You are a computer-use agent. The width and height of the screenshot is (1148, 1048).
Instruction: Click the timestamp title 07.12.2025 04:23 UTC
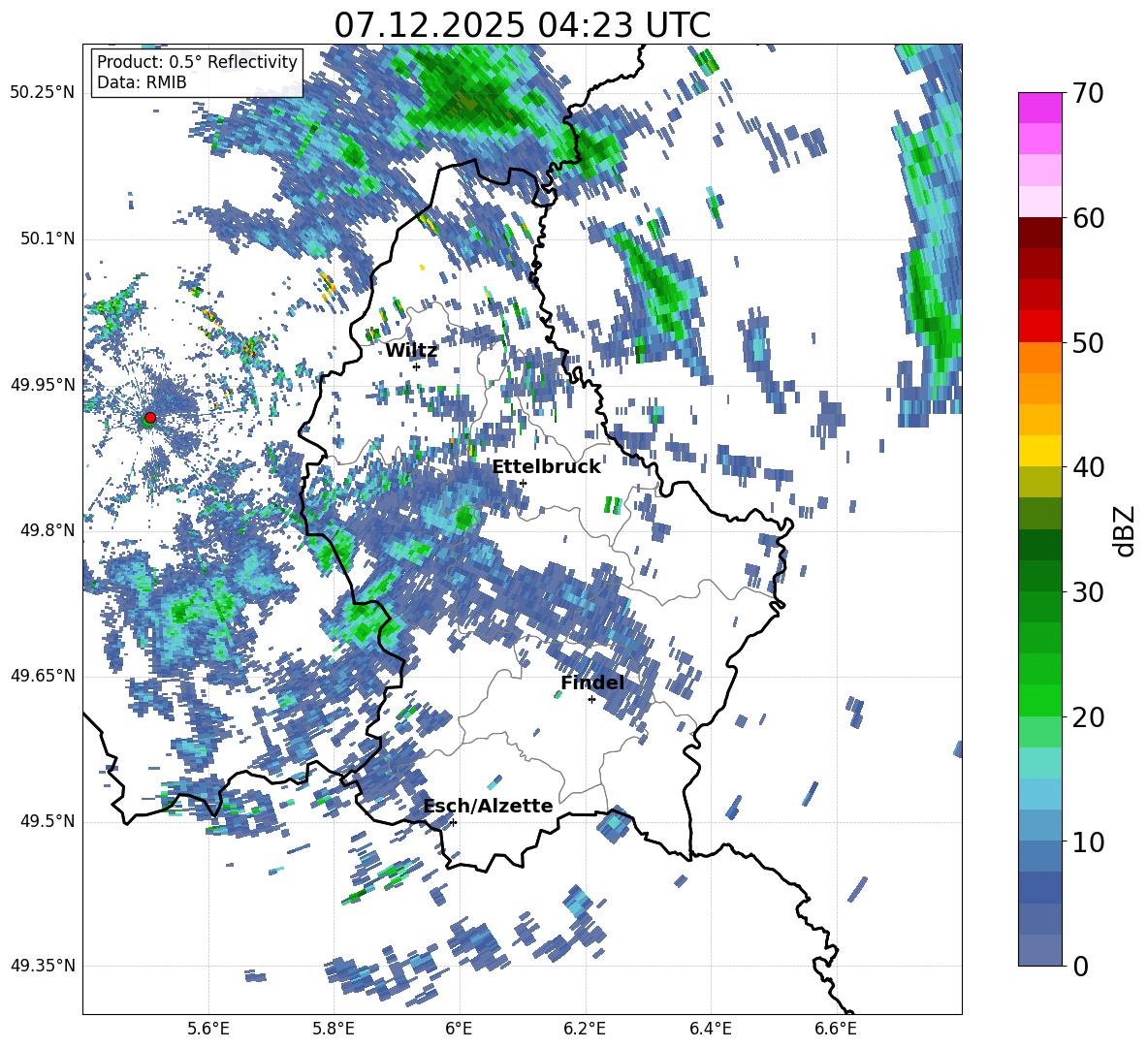coord(522,25)
